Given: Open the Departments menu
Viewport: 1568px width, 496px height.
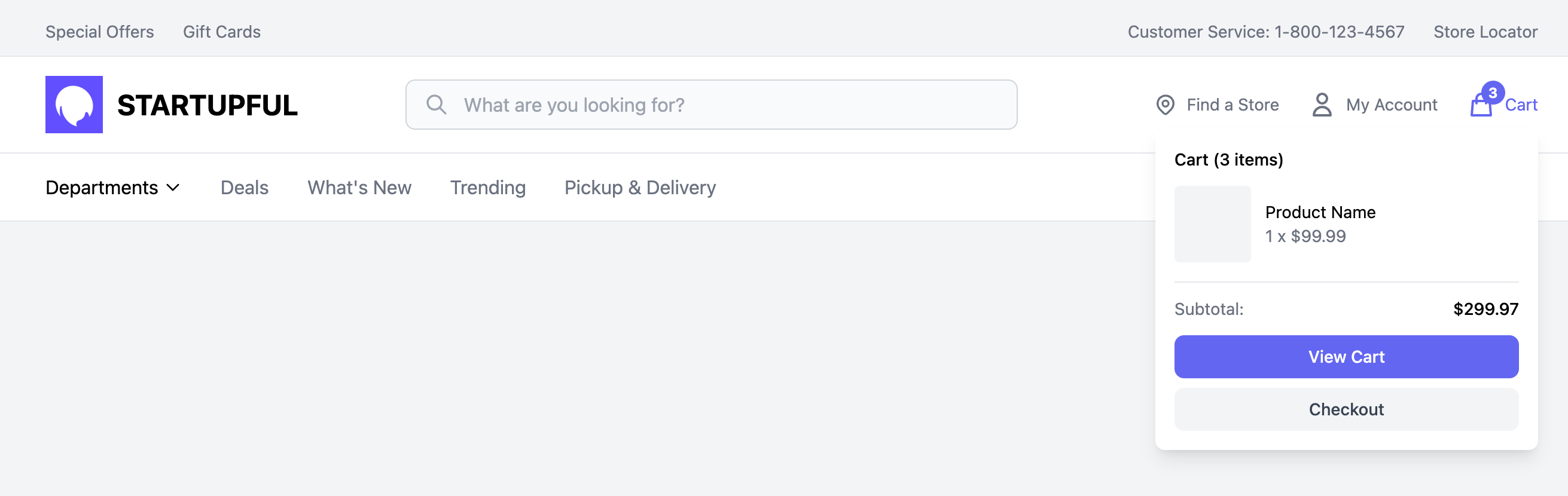Looking at the screenshot, I should (113, 188).
